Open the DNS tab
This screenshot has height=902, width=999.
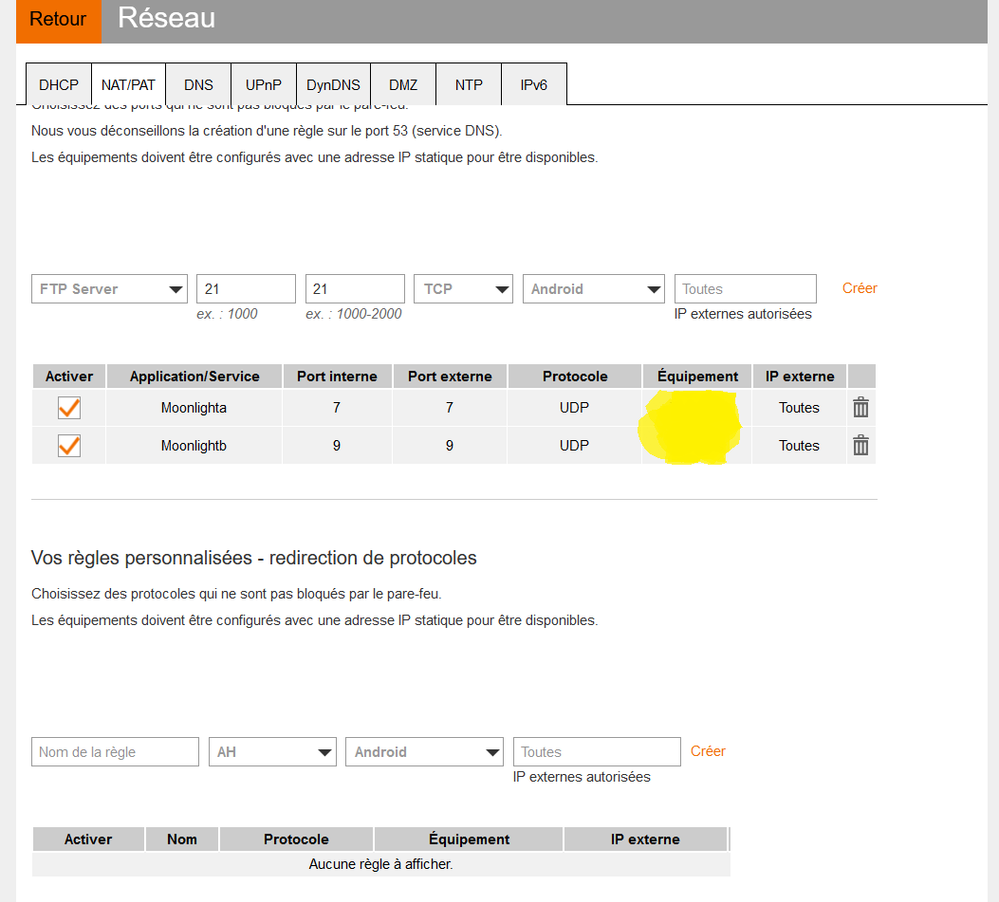click(x=199, y=85)
